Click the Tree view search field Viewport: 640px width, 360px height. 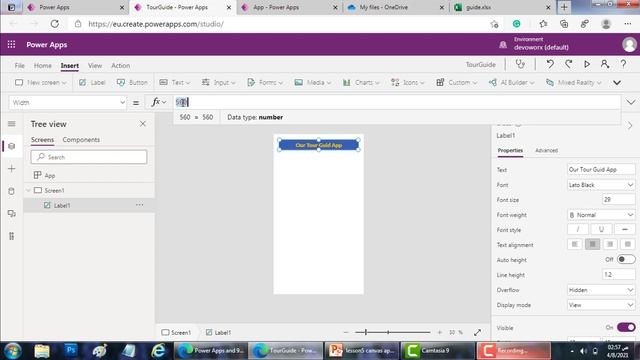(x=89, y=157)
